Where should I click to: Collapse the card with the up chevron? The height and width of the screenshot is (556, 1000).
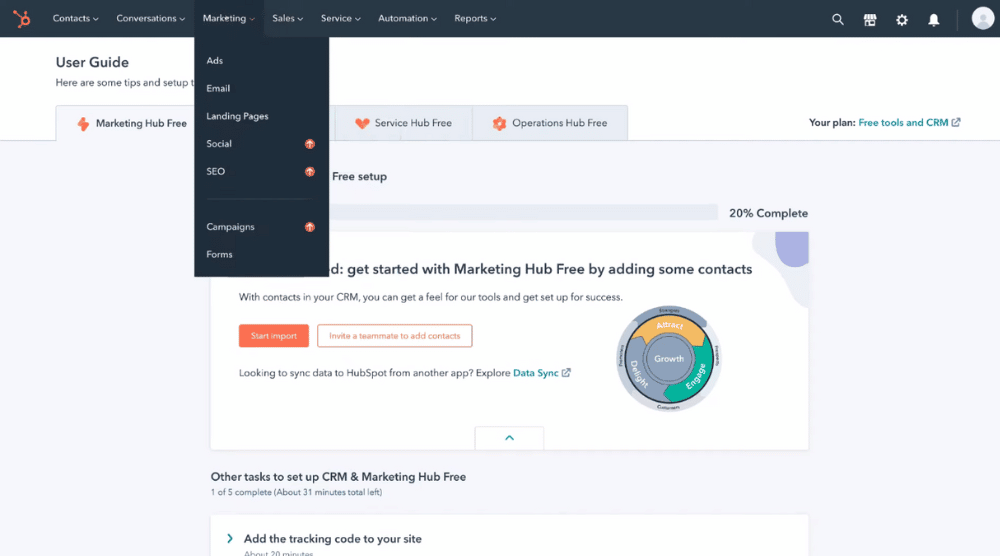pyautogui.click(x=509, y=438)
